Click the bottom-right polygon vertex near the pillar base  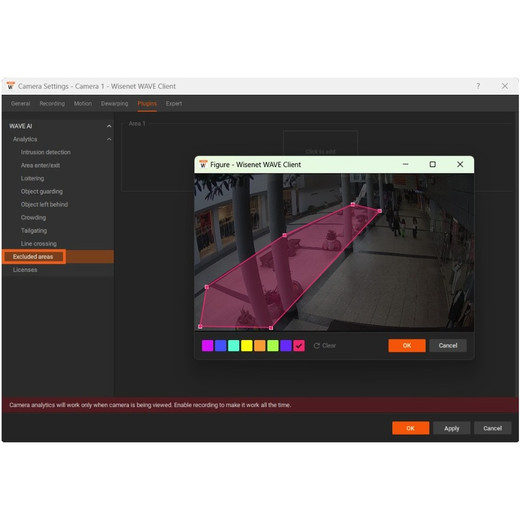coord(271,328)
